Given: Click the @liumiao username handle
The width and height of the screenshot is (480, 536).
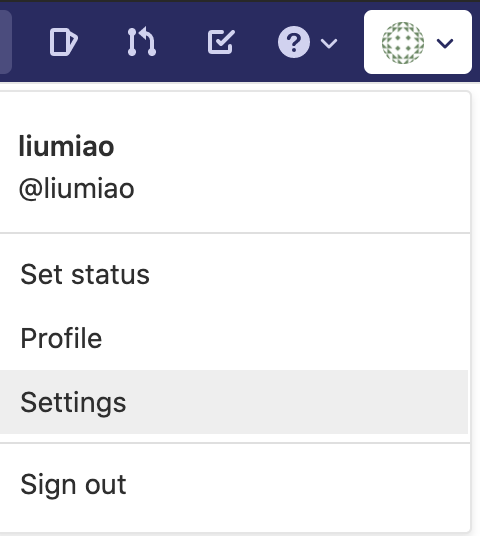Looking at the screenshot, I should tap(77, 188).
